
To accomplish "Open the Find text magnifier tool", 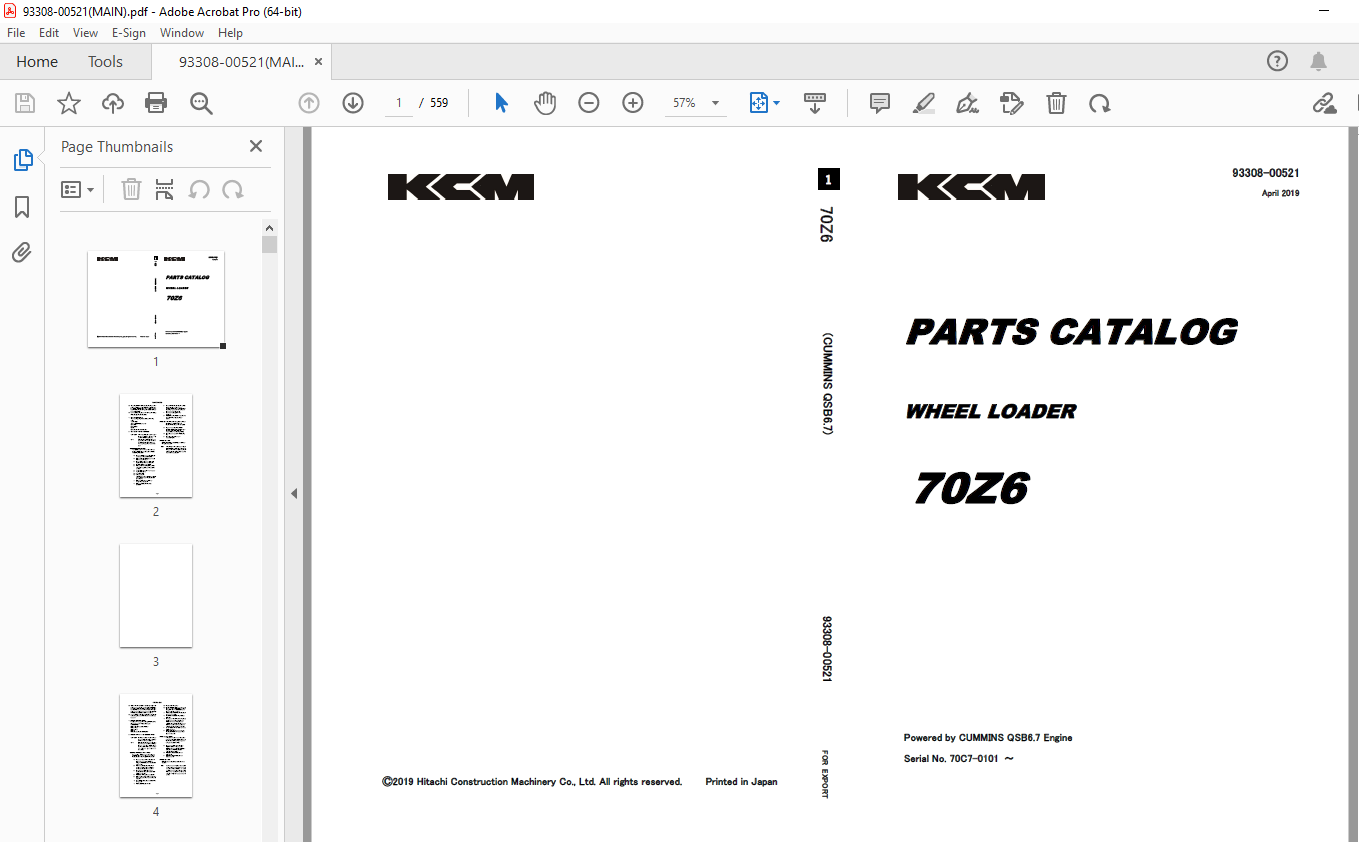I will [x=201, y=103].
